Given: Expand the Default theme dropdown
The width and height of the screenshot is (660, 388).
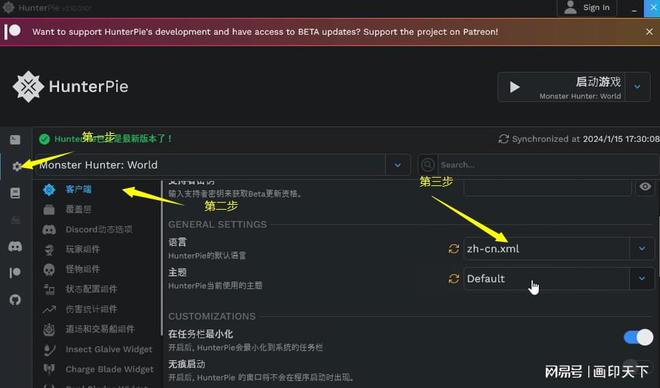Looking at the screenshot, I should (641, 279).
